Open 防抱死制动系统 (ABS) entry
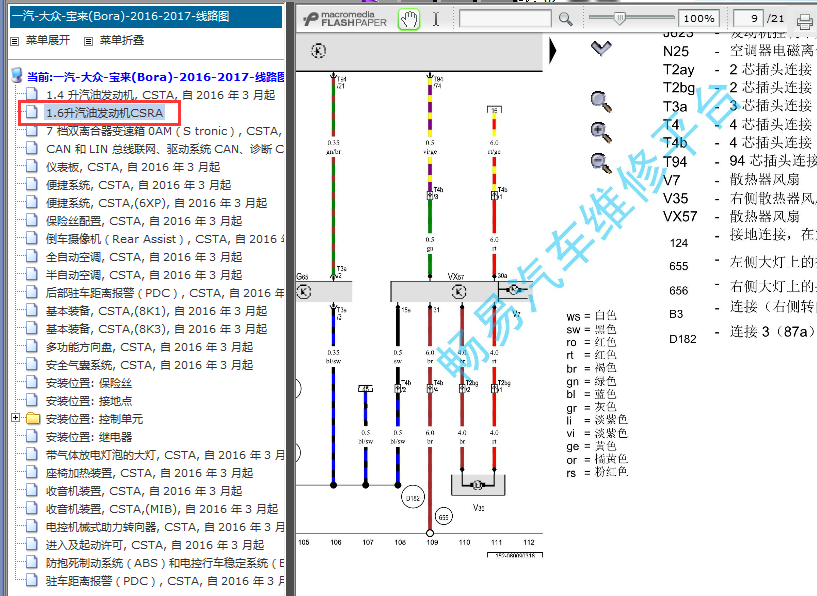The image size is (817, 596). pyautogui.click(x=165, y=563)
